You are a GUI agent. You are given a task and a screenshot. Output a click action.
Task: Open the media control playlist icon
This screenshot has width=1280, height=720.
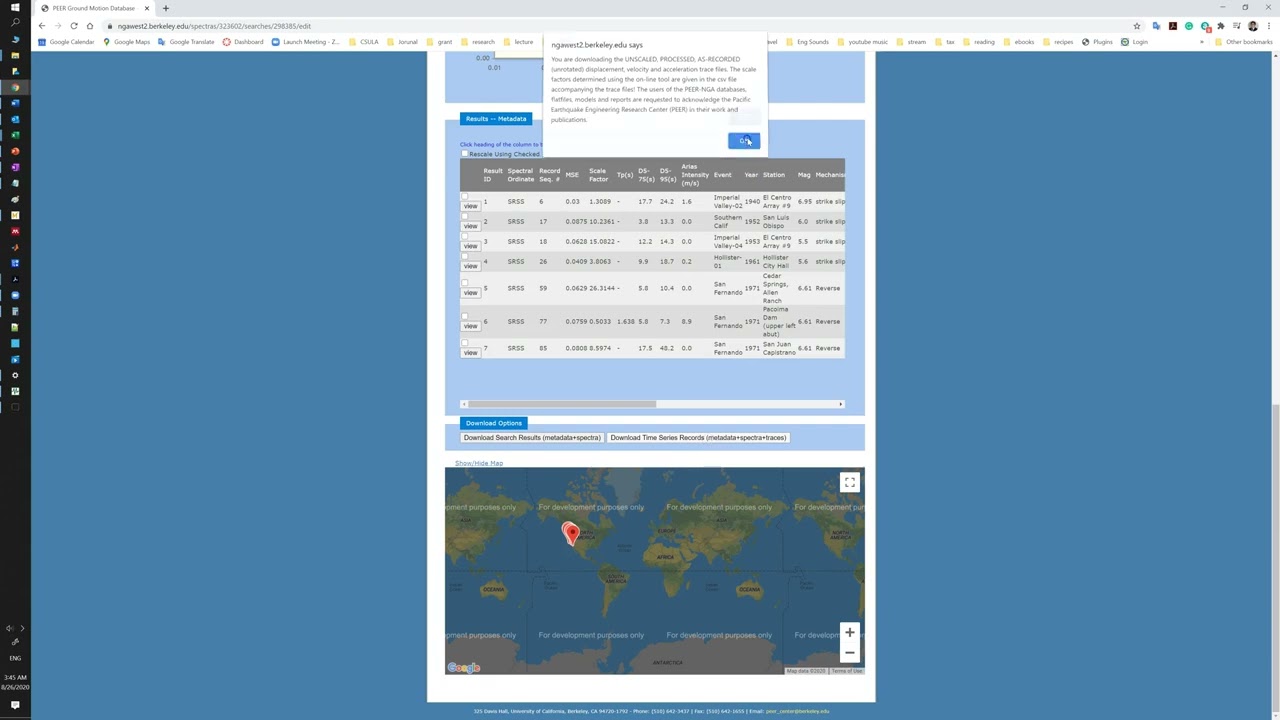pyautogui.click(x=1237, y=26)
